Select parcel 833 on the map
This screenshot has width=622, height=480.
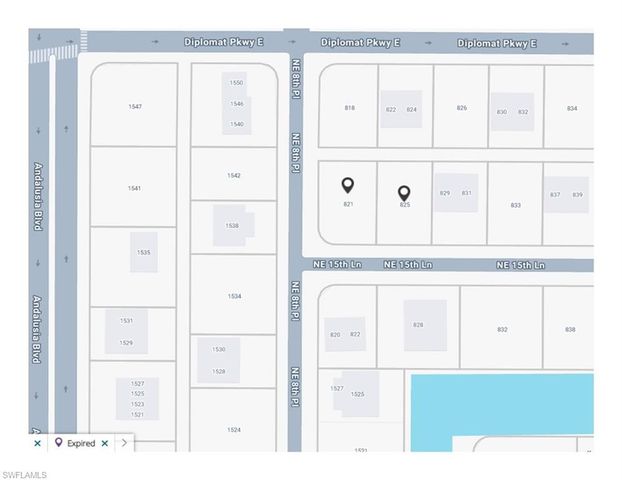[515, 205]
